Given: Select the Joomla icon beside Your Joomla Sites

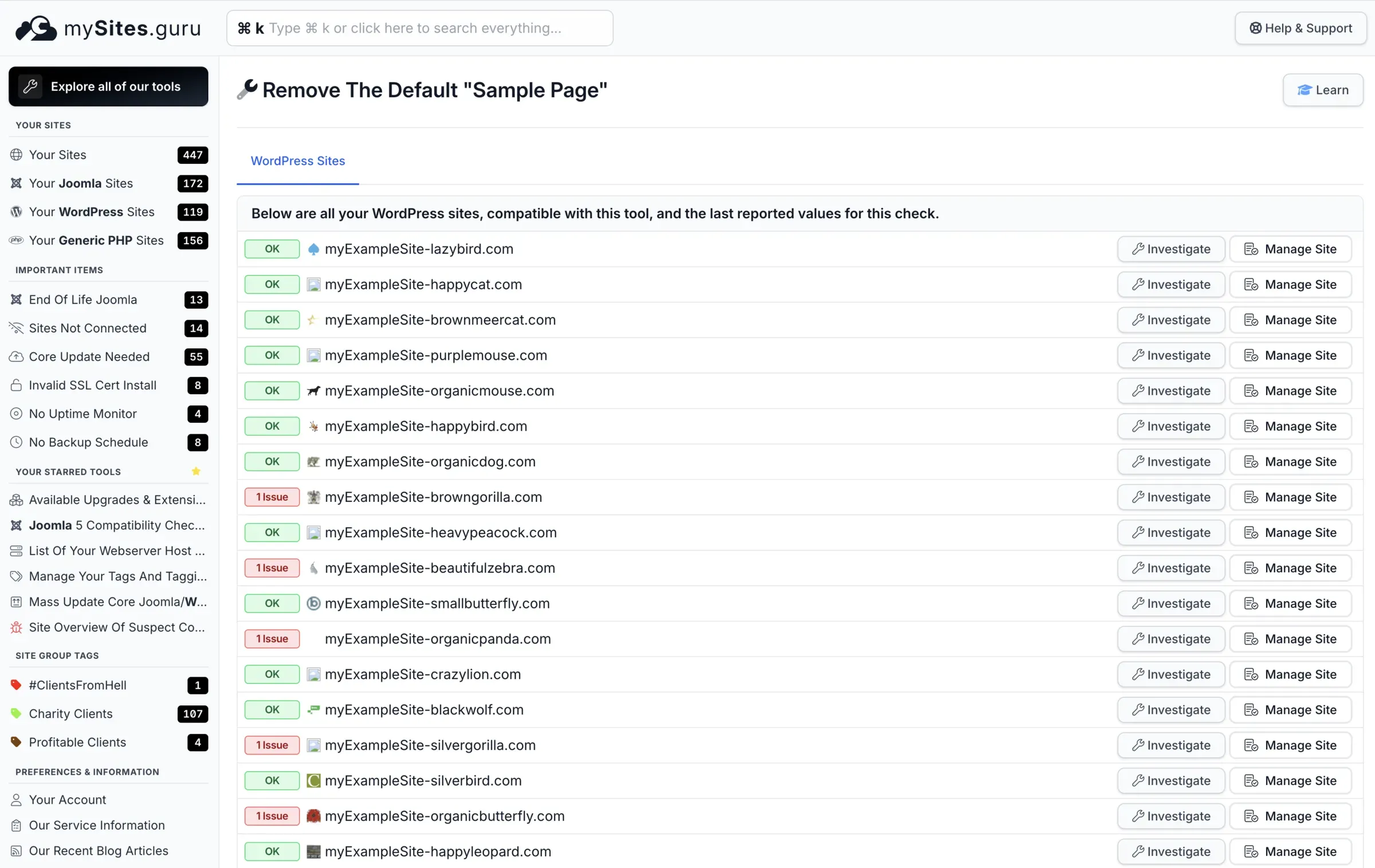Looking at the screenshot, I should point(16,183).
